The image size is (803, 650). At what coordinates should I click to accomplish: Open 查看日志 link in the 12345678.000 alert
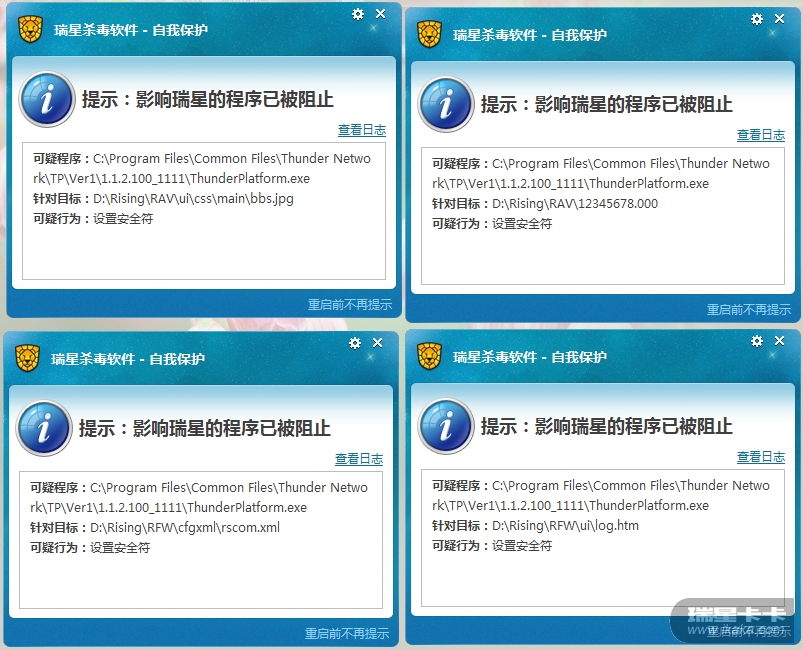[761, 135]
